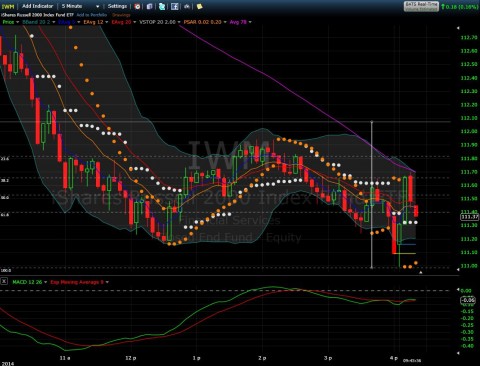
Task: Click the 112.00 price axis label
Action: point(469,131)
